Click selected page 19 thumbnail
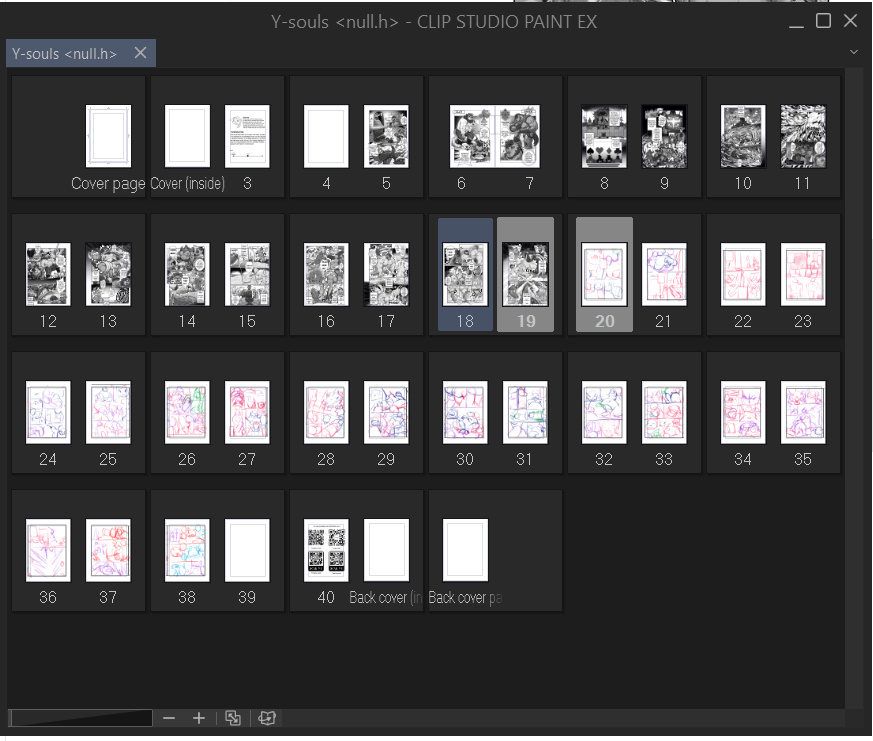 click(x=525, y=274)
